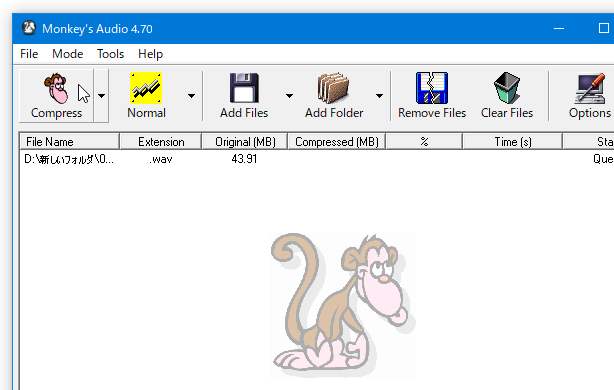Open the File menu

click(29, 54)
